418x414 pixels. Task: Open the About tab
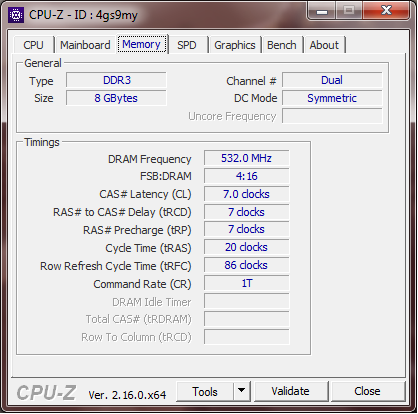click(x=324, y=45)
